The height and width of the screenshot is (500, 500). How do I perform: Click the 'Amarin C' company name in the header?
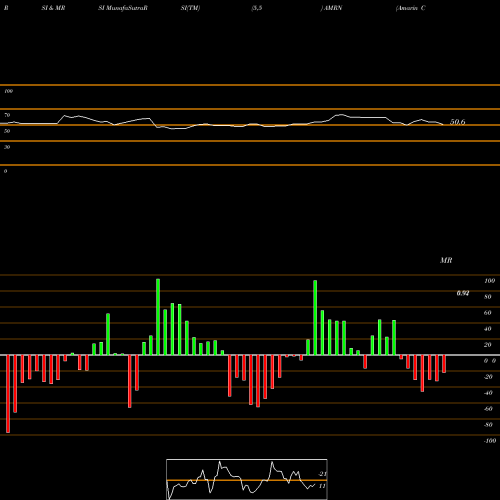point(411,8)
